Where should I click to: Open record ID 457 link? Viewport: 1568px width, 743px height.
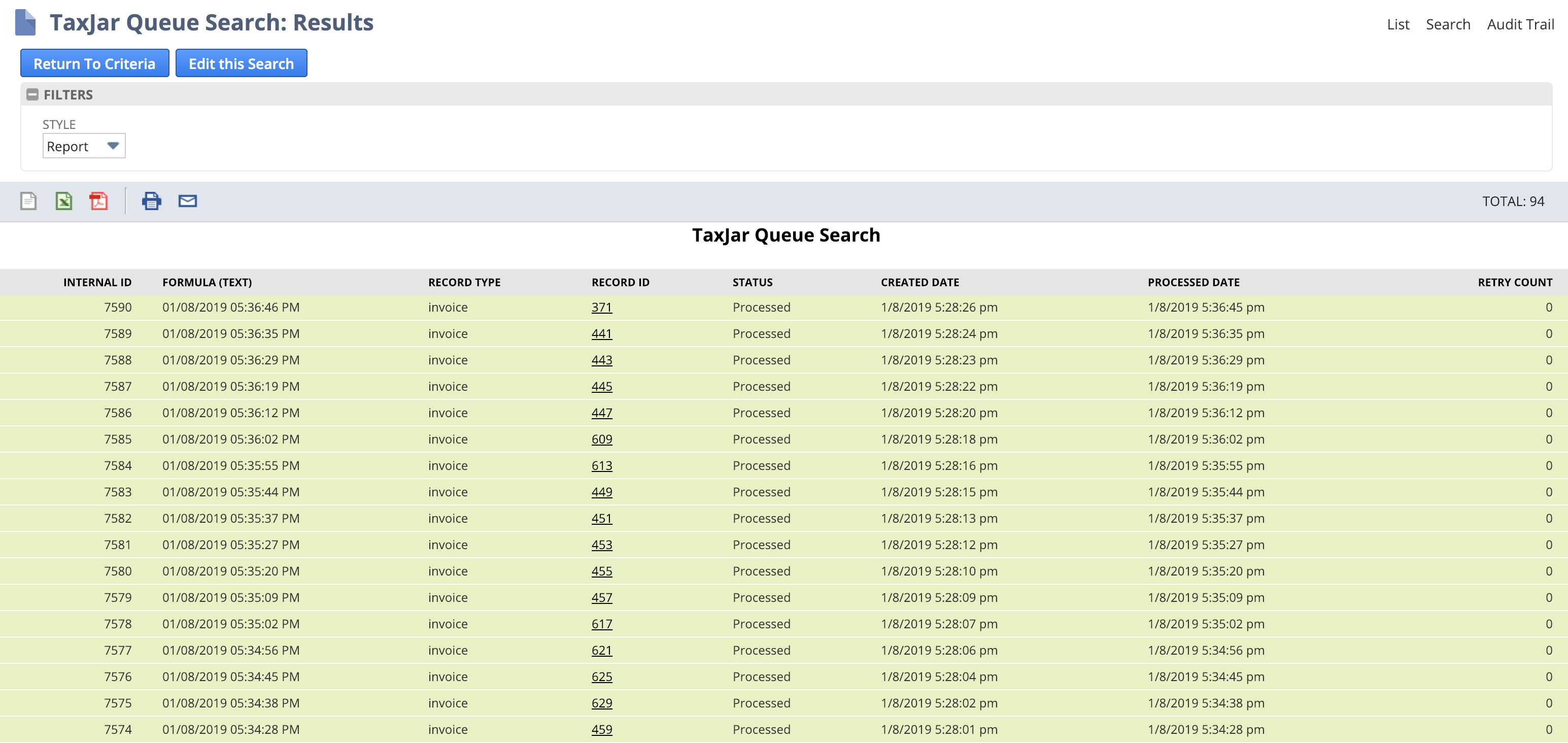[601, 597]
